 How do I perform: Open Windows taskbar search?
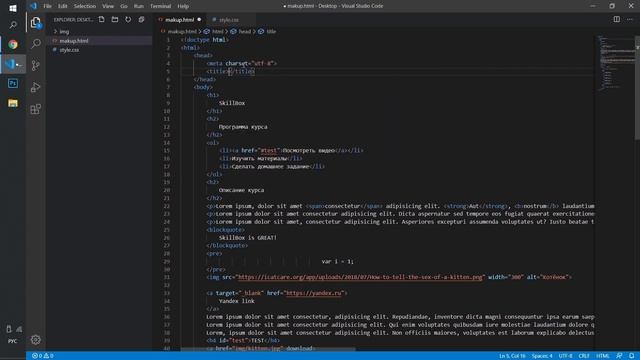tap(13, 25)
